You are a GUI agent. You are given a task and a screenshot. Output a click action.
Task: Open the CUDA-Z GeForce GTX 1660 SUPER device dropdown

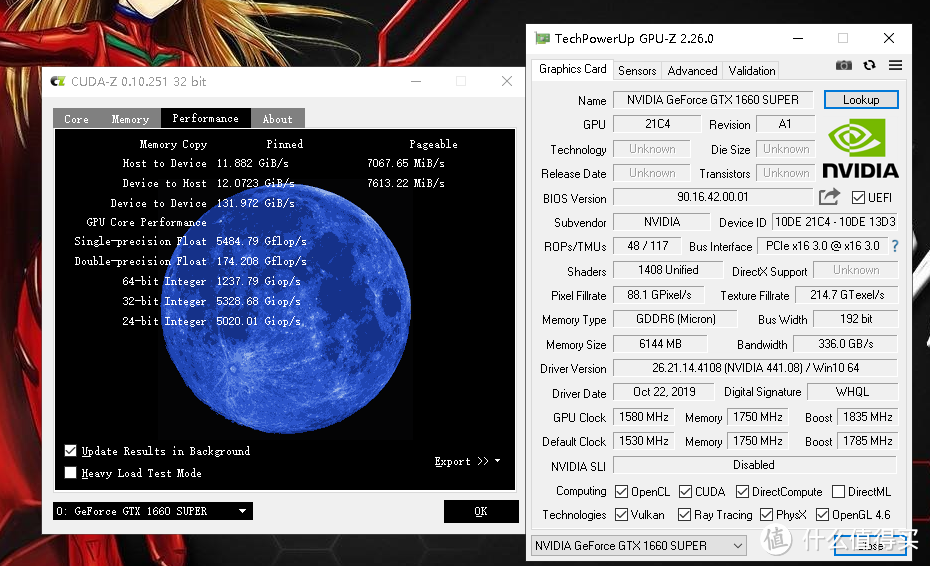click(152, 511)
